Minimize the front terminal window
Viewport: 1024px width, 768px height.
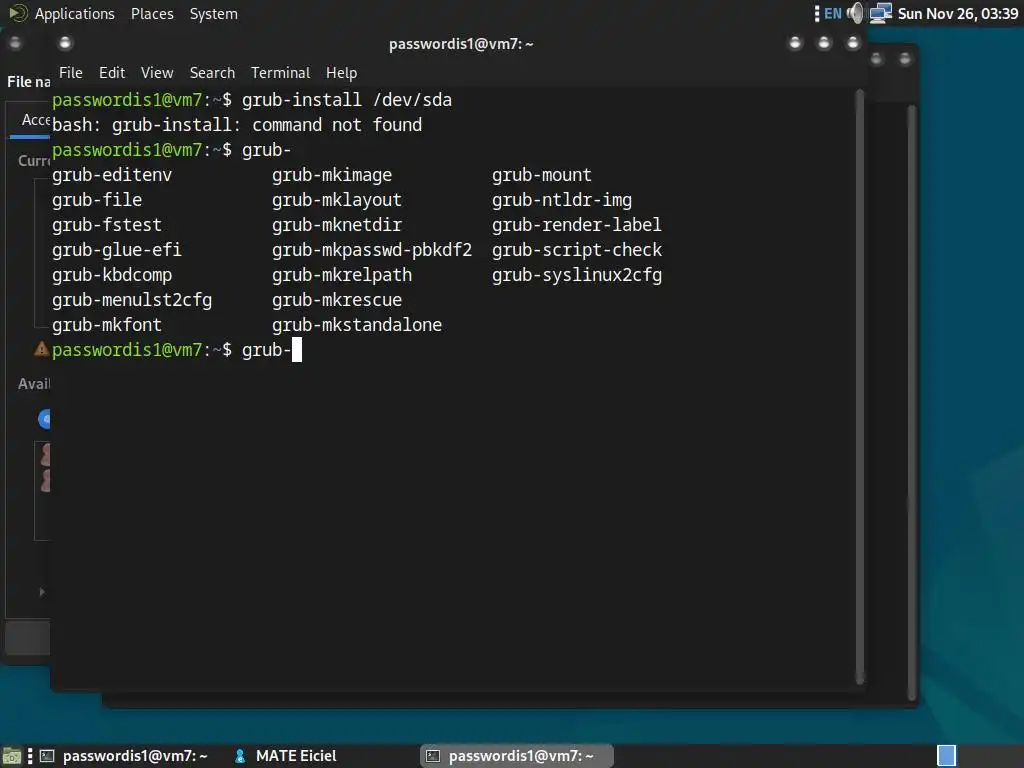click(x=795, y=43)
